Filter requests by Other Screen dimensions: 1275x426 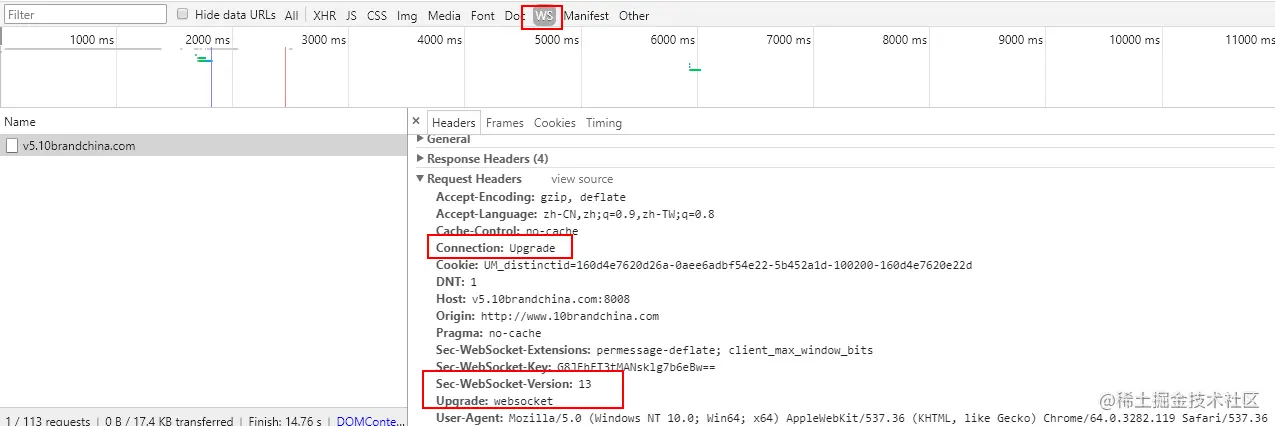coord(634,15)
